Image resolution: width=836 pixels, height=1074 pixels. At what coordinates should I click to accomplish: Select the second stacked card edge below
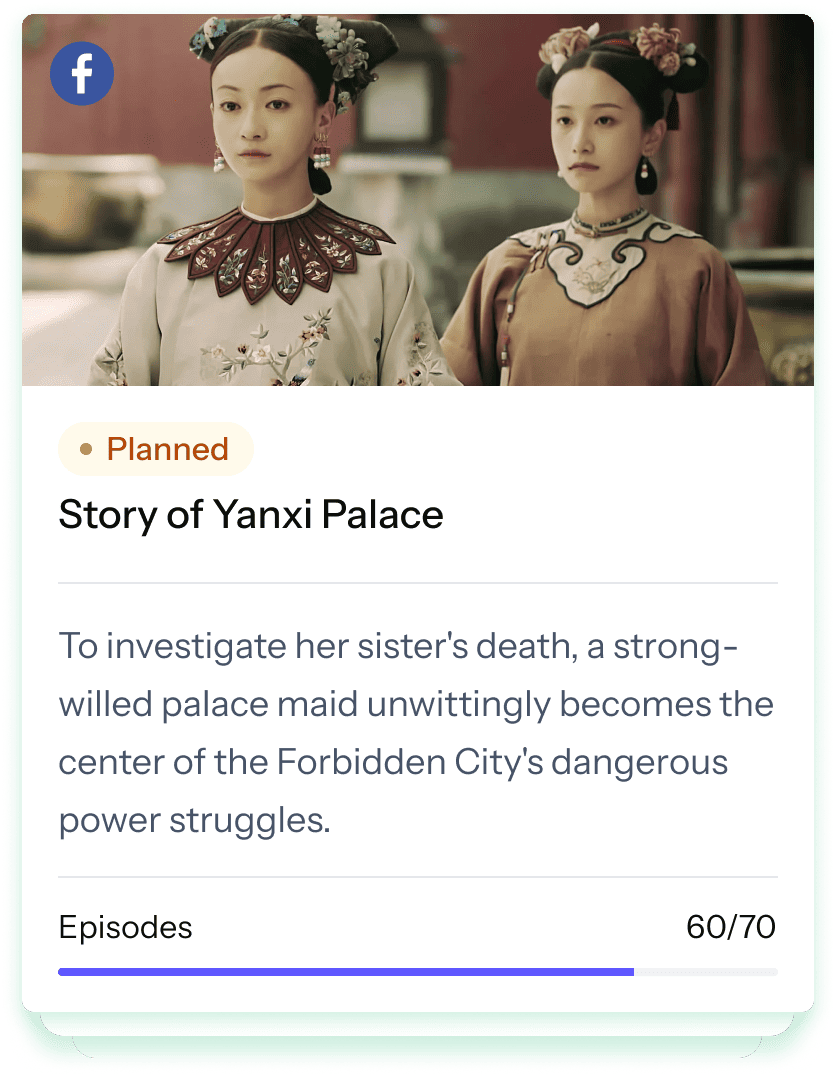coord(418,1024)
